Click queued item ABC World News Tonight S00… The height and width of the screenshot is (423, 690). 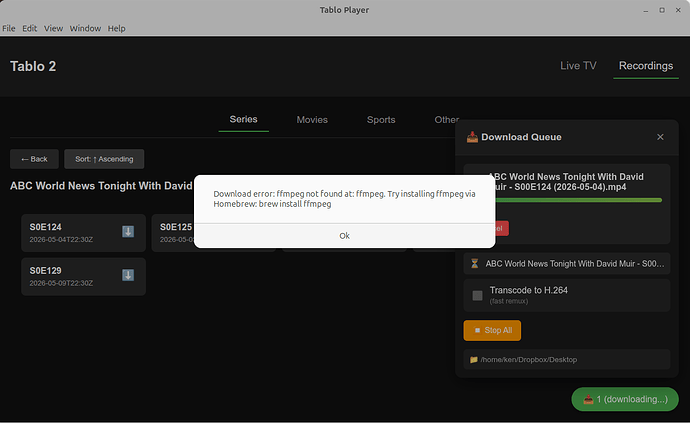click(x=567, y=264)
